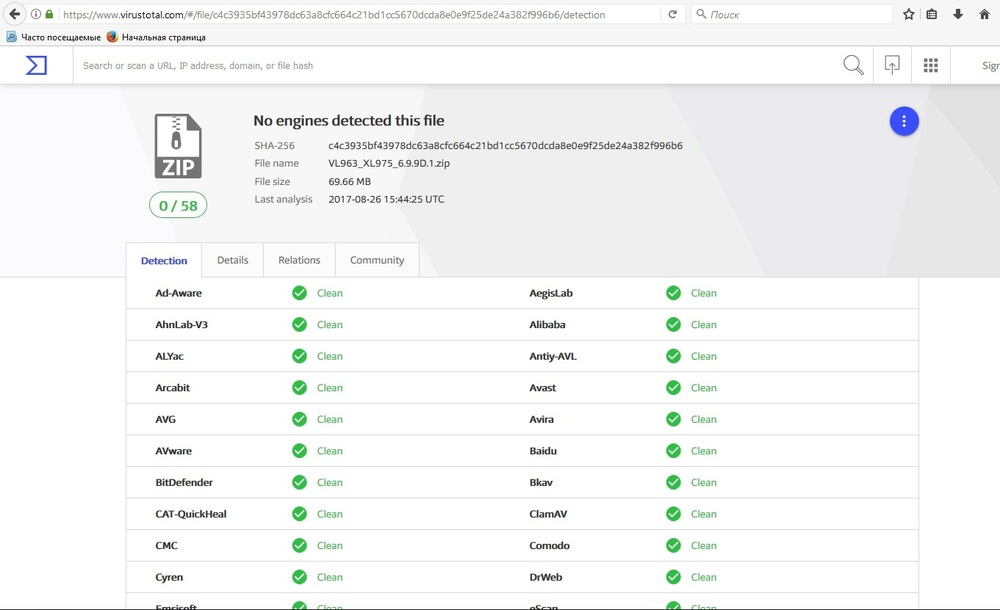Open the blue three-dots actions button
This screenshot has width=1000, height=610.
coord(904,121)
